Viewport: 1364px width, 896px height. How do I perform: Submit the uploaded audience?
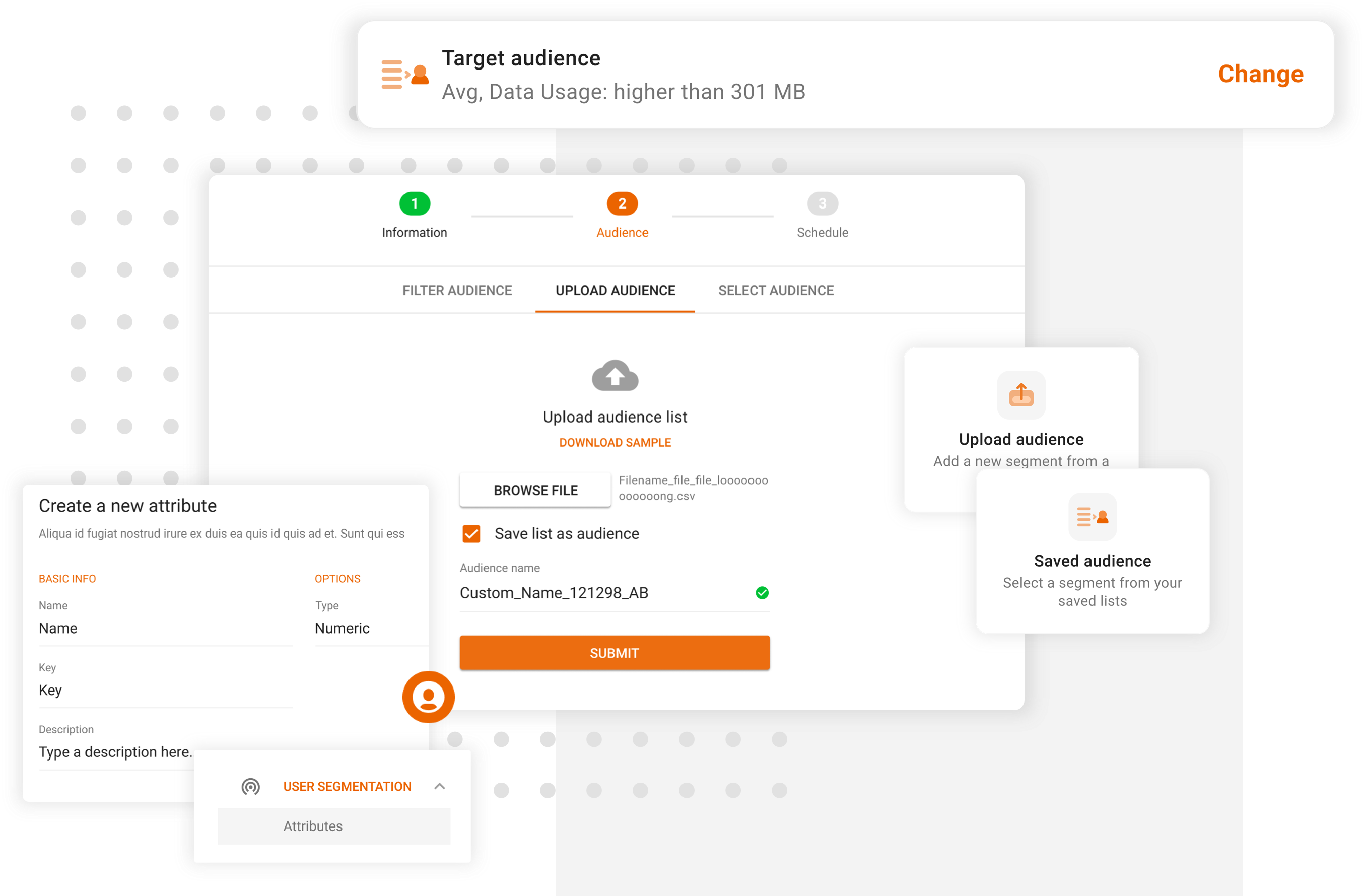[615, 653]
